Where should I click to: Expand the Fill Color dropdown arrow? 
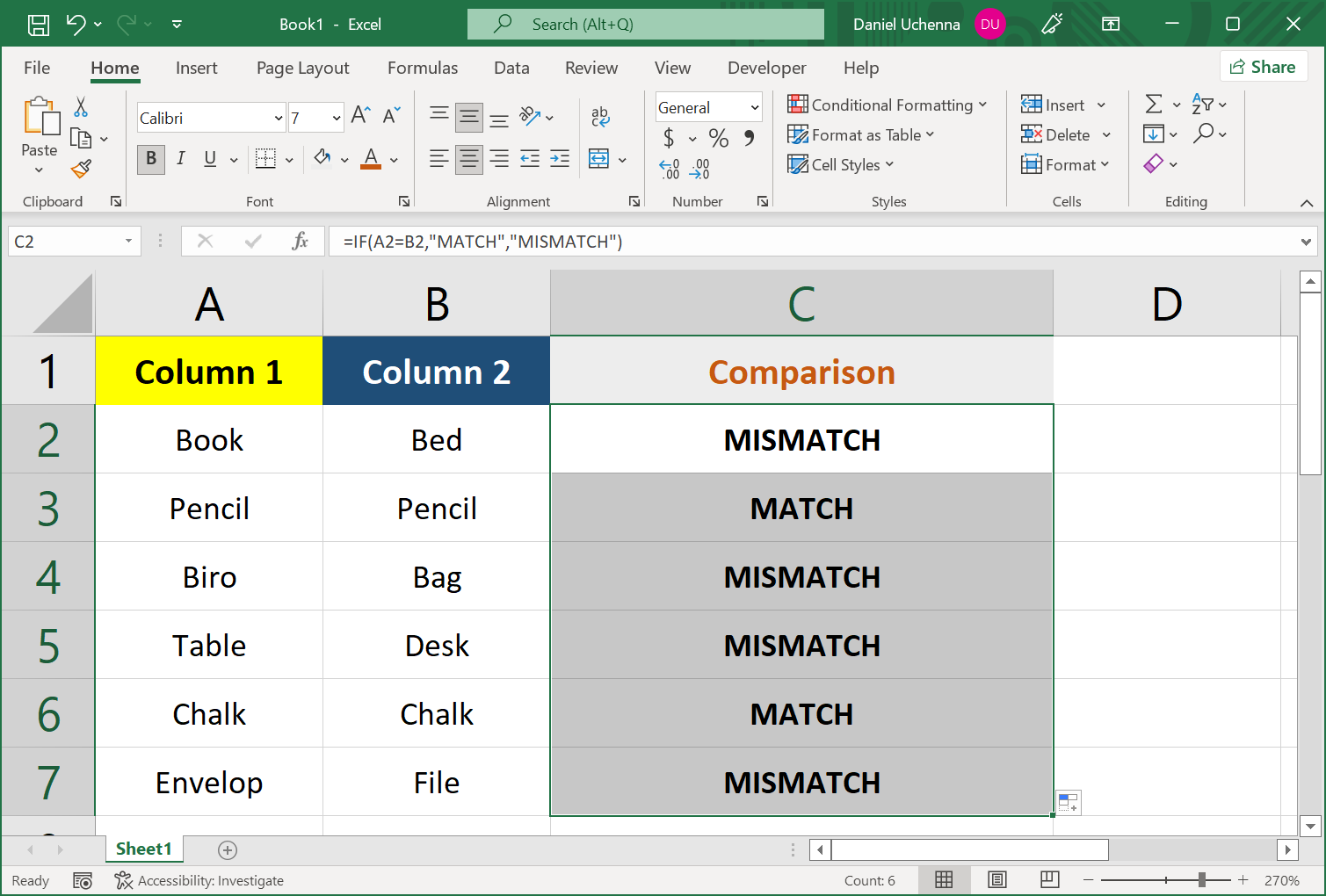(x=343, y=159)
